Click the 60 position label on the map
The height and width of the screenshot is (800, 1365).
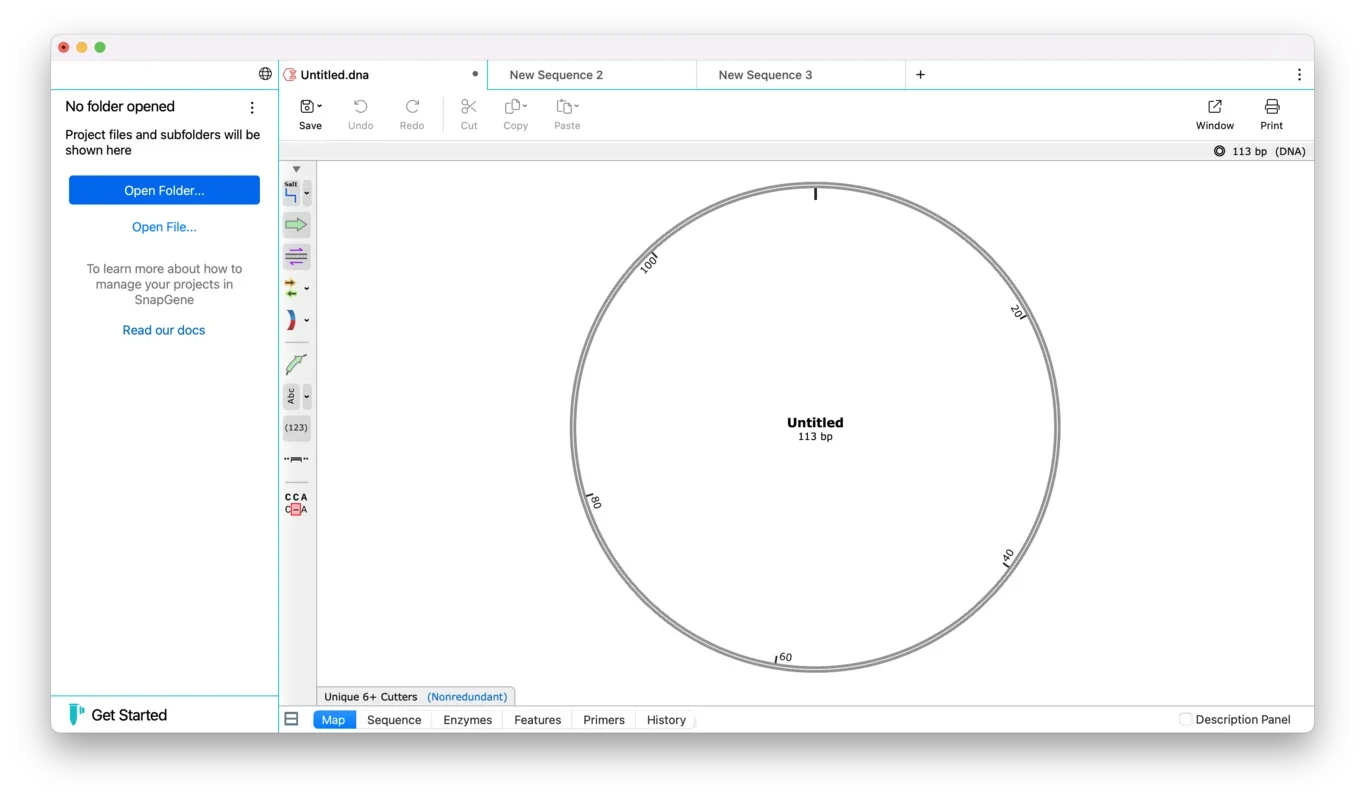pyautogui.click(x=785, y=657)
